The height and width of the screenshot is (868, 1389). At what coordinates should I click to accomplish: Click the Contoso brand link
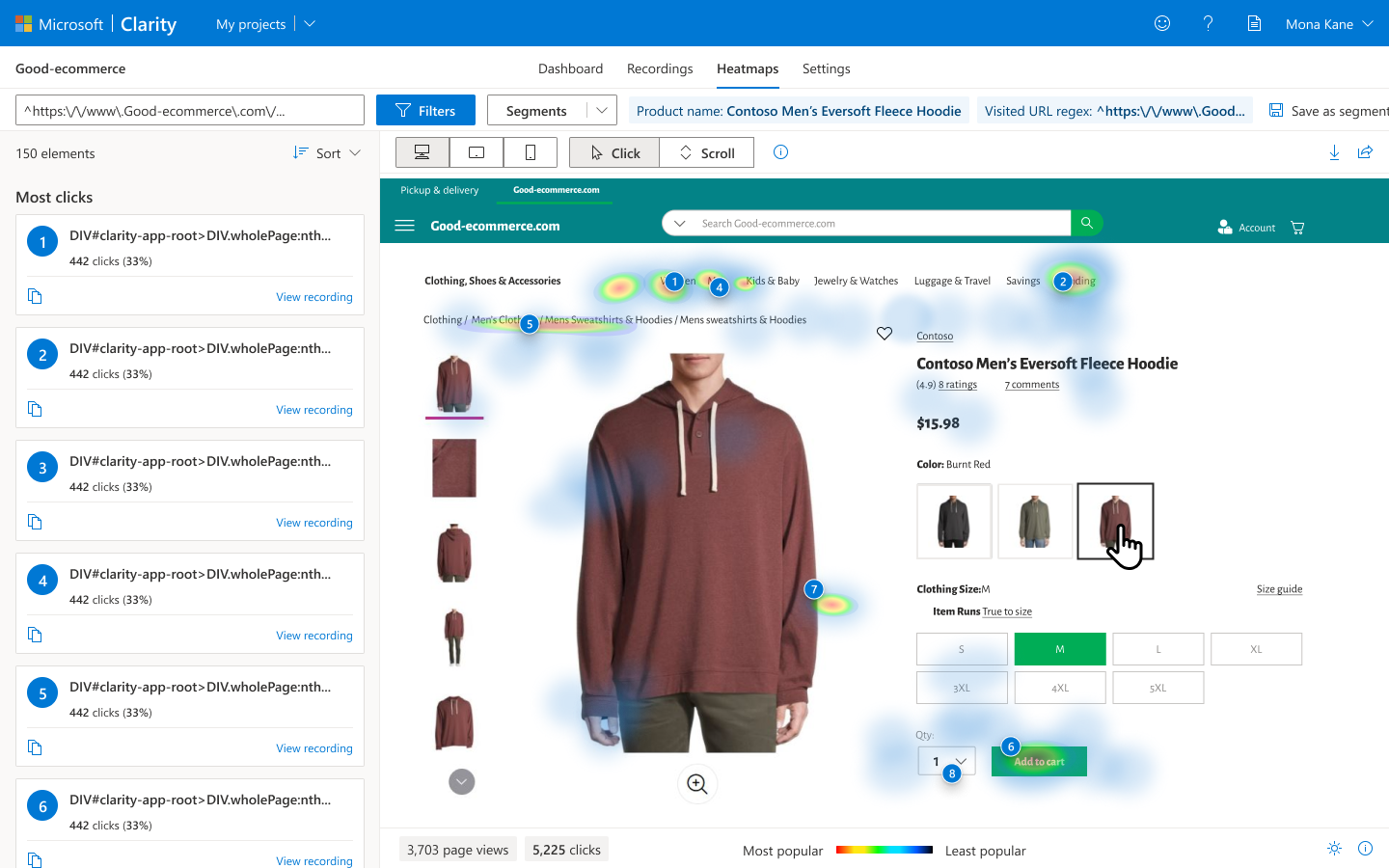935,336
